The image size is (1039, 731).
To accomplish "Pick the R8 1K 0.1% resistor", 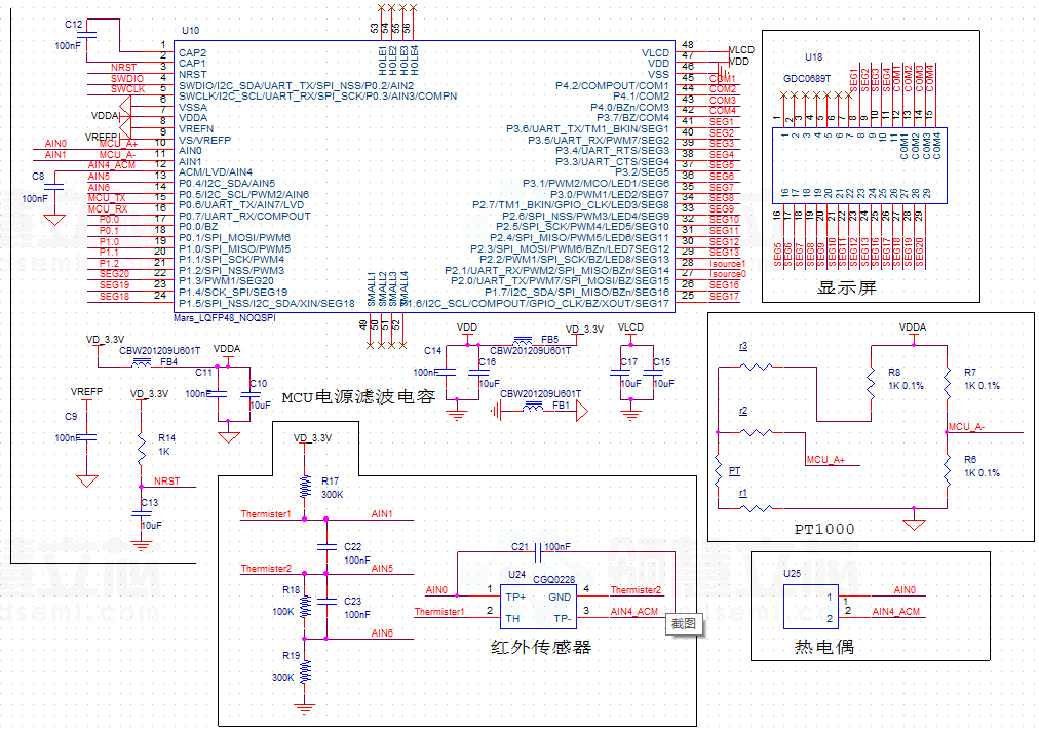I will pyautogui.click(x=871, y=383).
